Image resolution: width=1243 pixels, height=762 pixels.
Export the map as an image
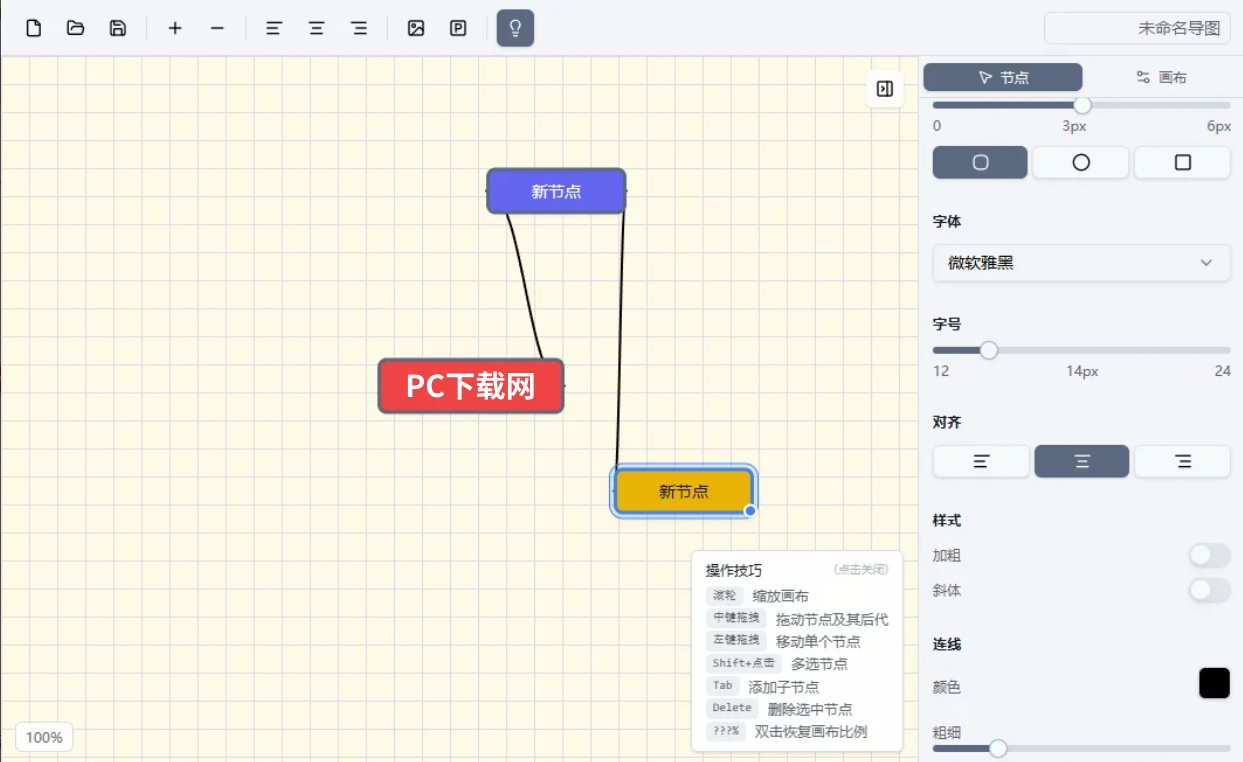pyautogui.click(x=416, y=28)
